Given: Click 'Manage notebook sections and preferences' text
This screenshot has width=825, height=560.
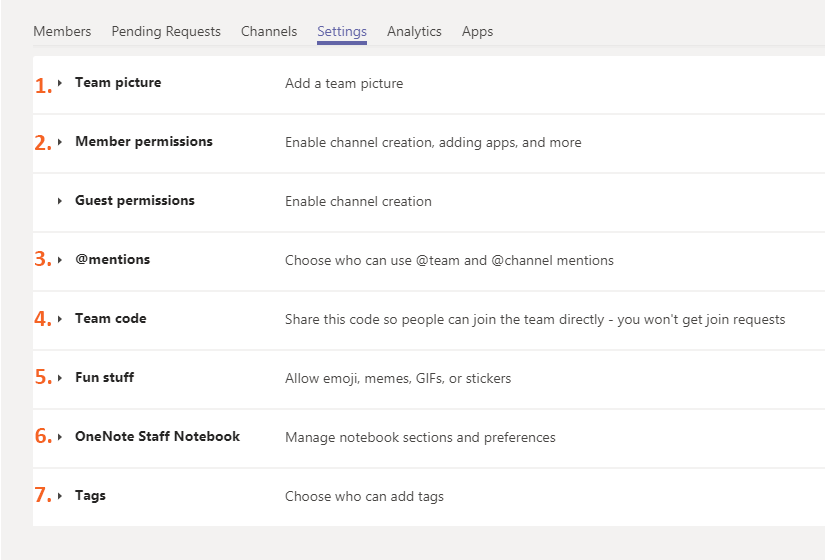Looking at the screenshot, I should [420, 438].
